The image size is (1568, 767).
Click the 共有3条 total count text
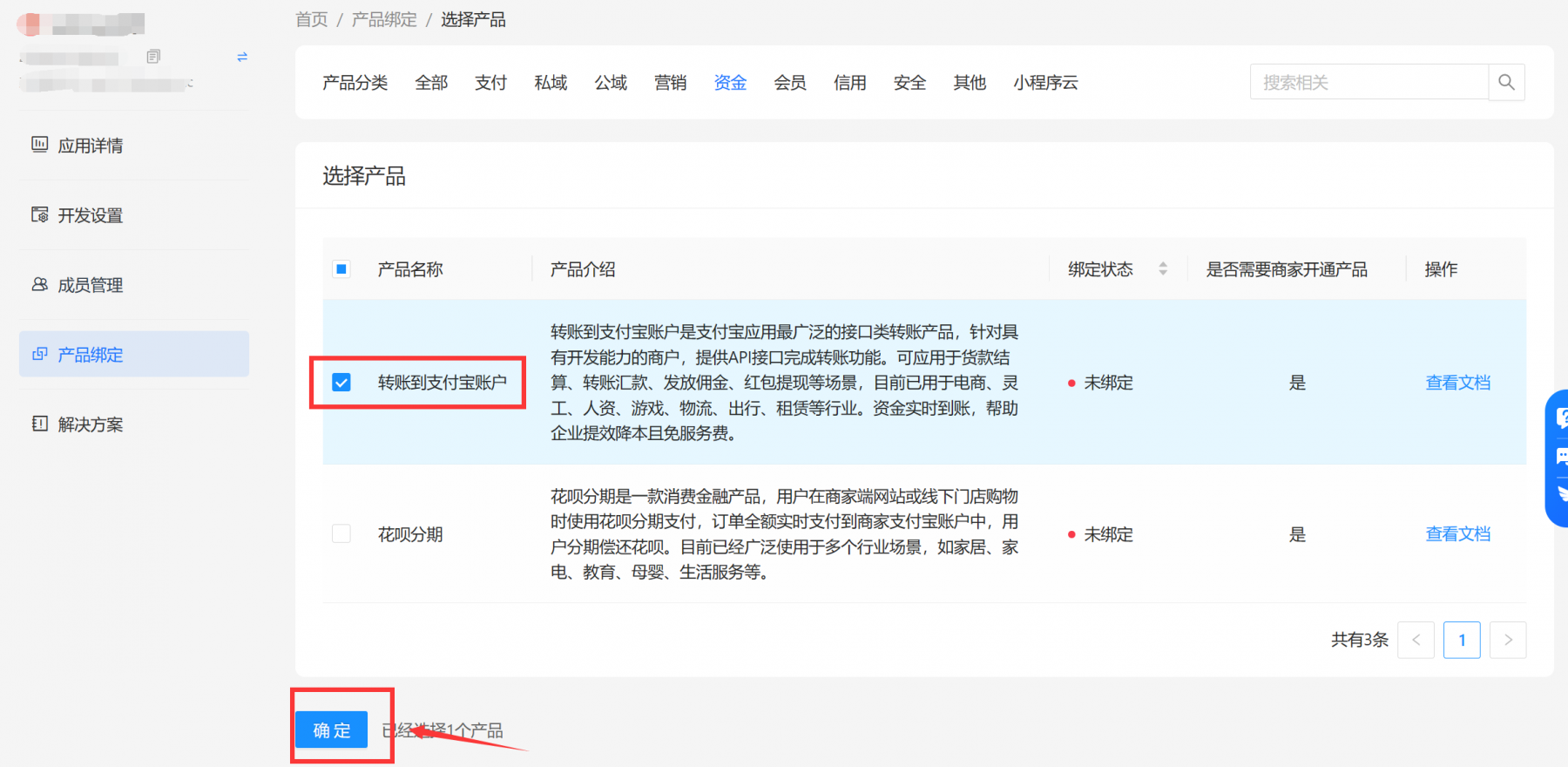[1359, 640]
